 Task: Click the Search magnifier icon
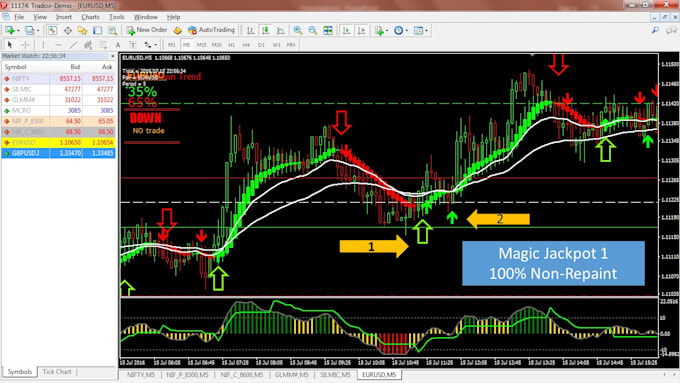pos(655,30)
